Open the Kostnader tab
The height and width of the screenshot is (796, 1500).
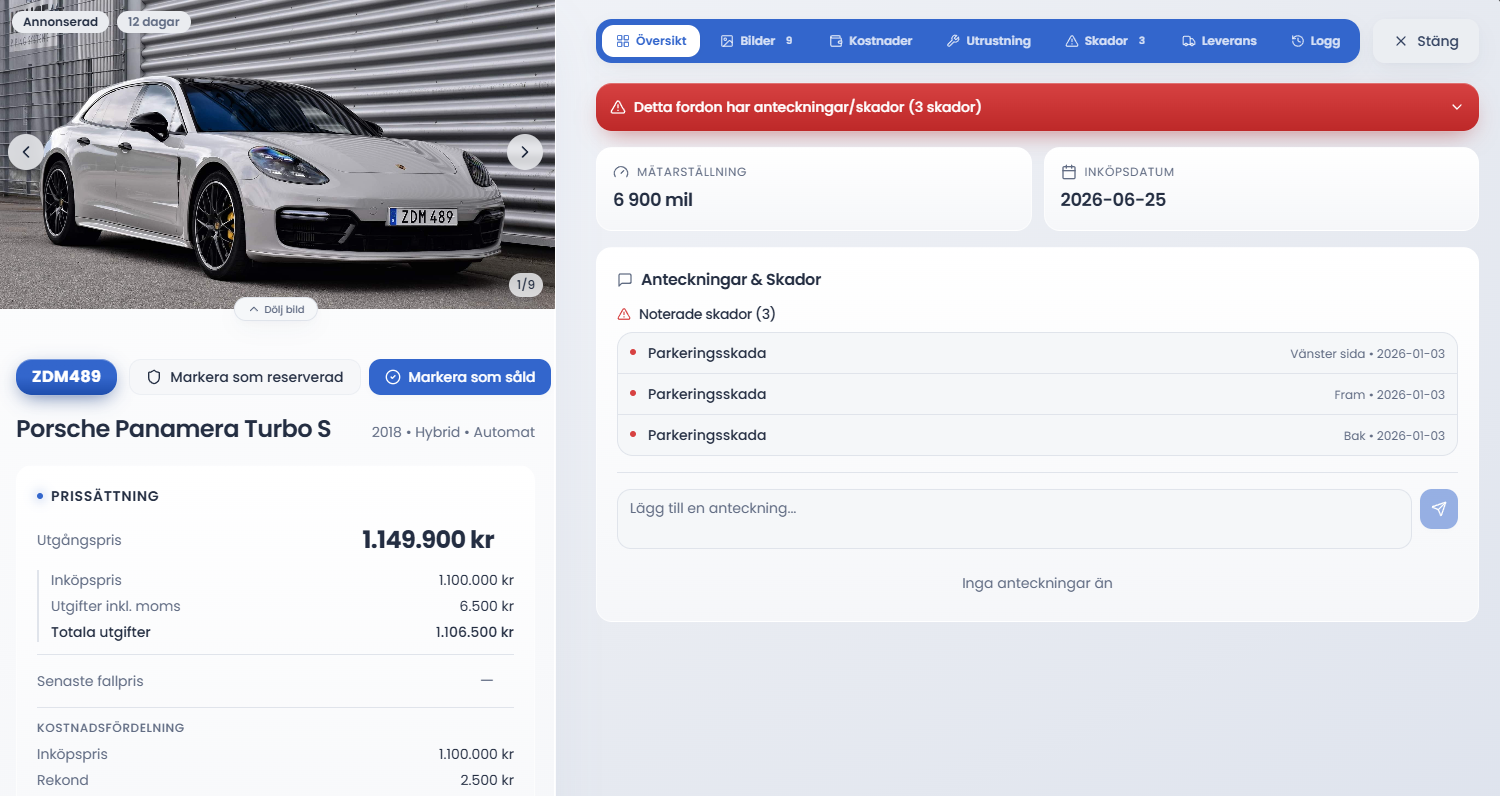pos(871,41)
